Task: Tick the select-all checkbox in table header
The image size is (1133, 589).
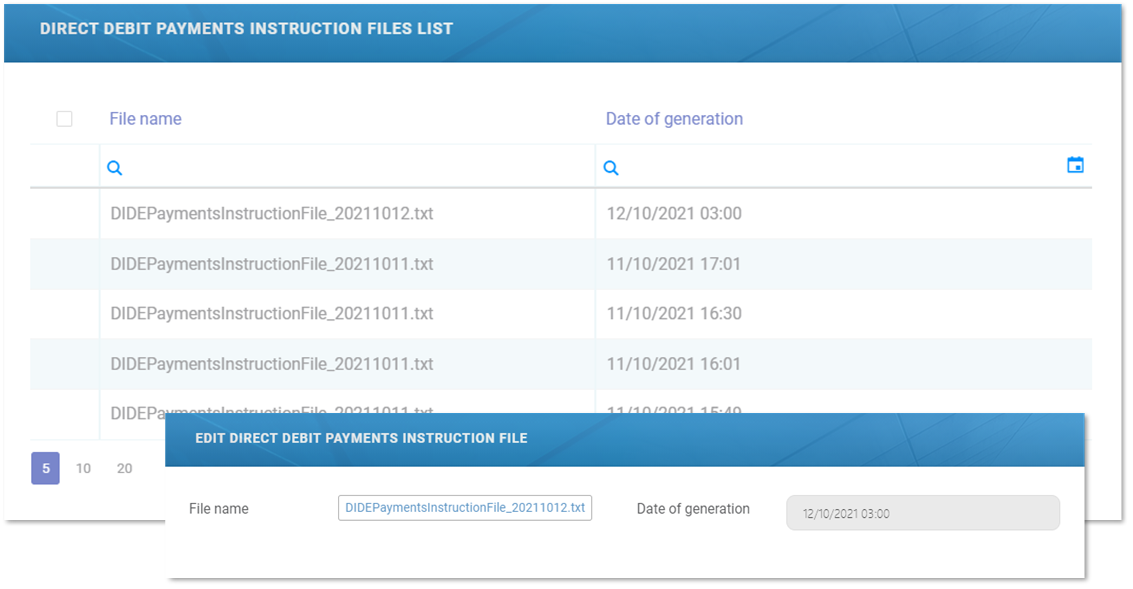Action: tap(64, 119)
